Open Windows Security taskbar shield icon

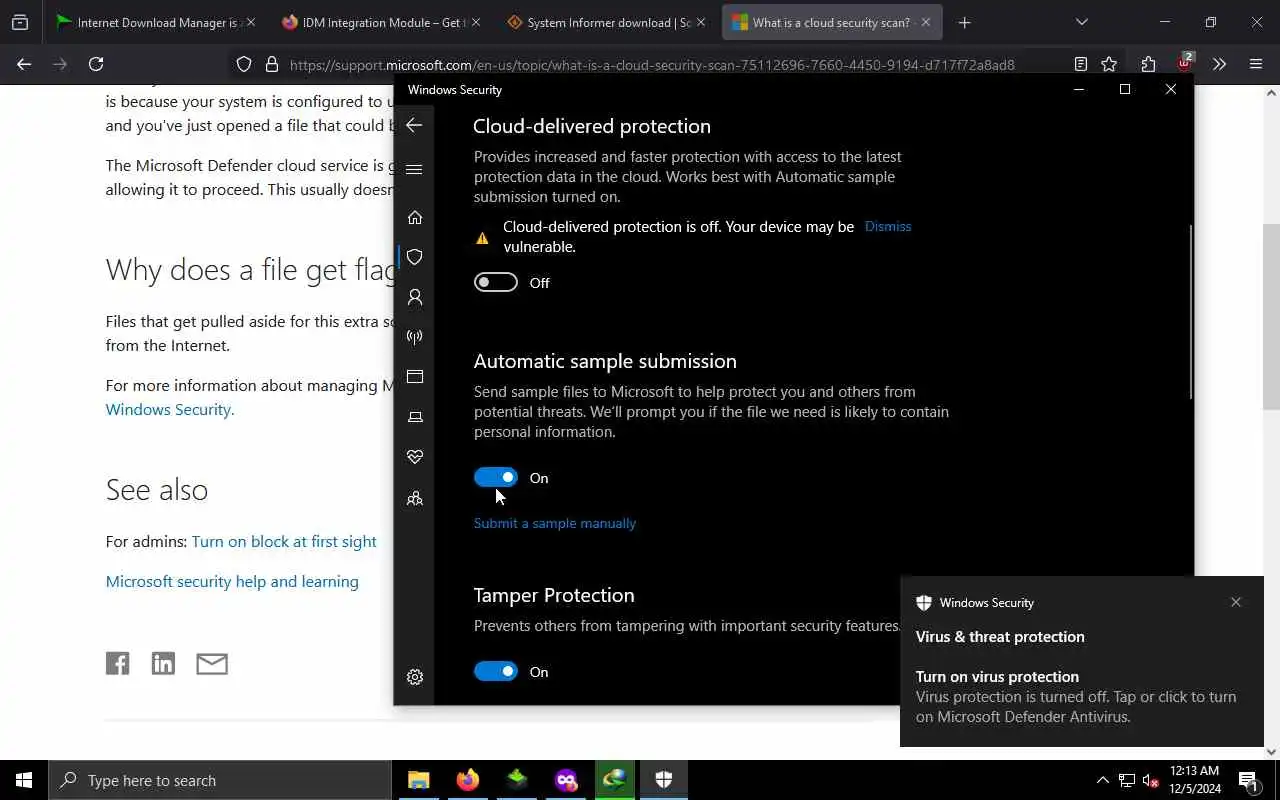coord(663,780)
